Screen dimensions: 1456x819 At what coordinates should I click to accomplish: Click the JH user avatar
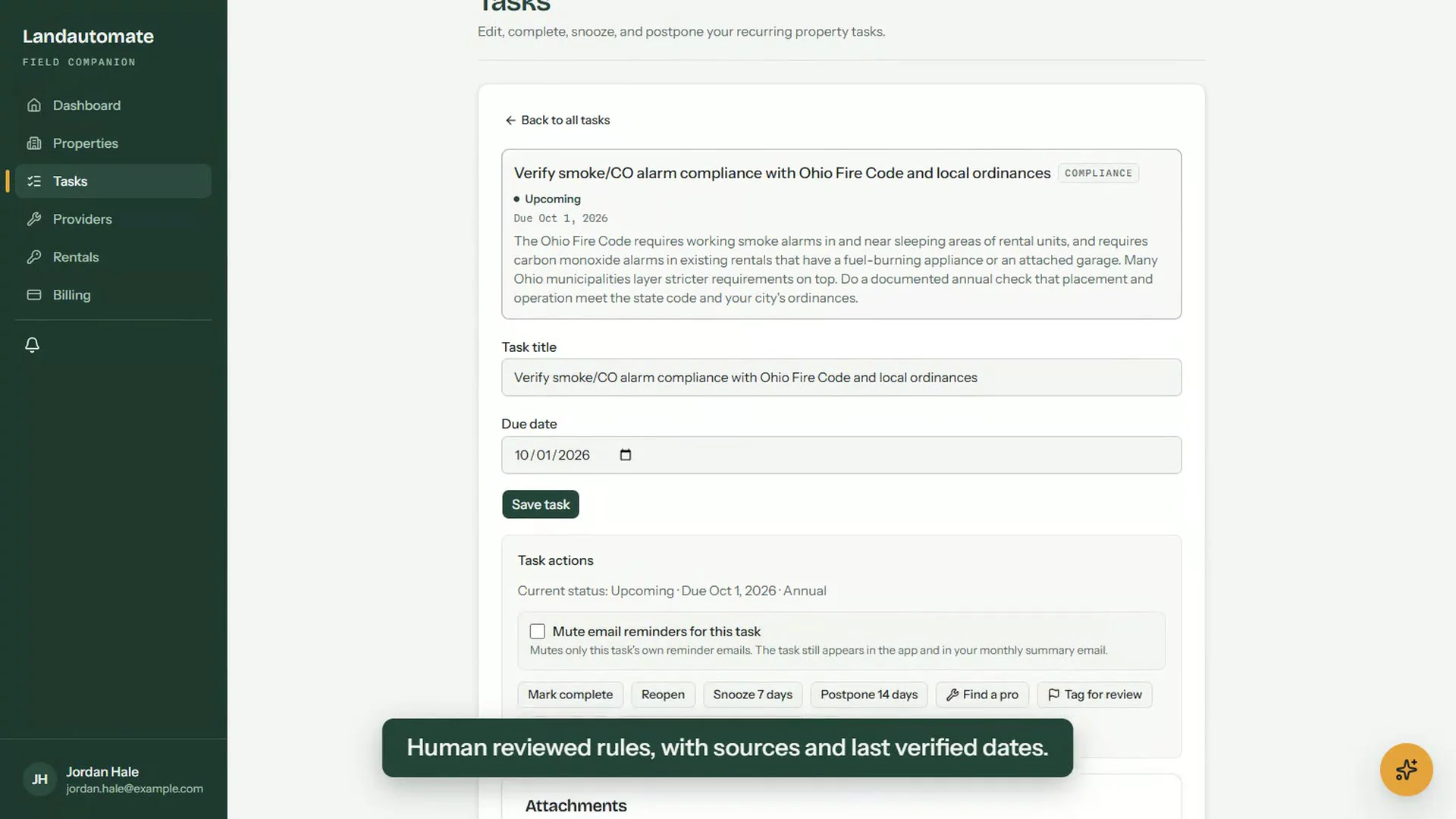click(x=39, y=780)
